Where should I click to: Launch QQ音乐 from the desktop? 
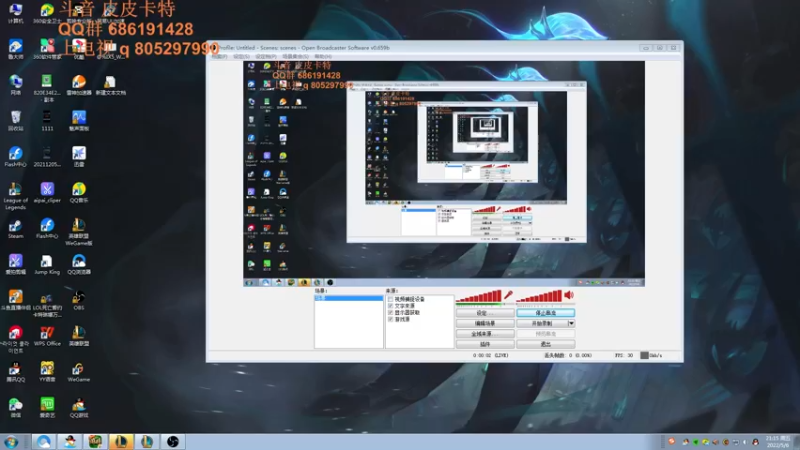[x=79, y=193]
